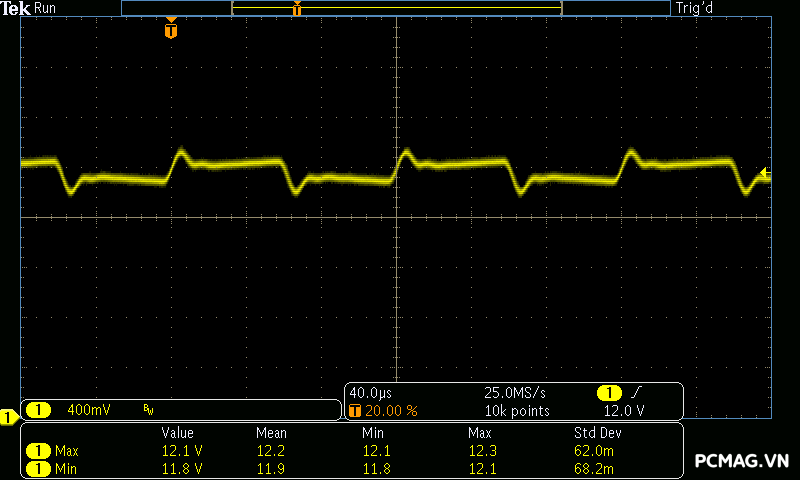800x480 pixels.
Task: Select the channel 1 ground reference marker
Action: [x=8, y=416]
